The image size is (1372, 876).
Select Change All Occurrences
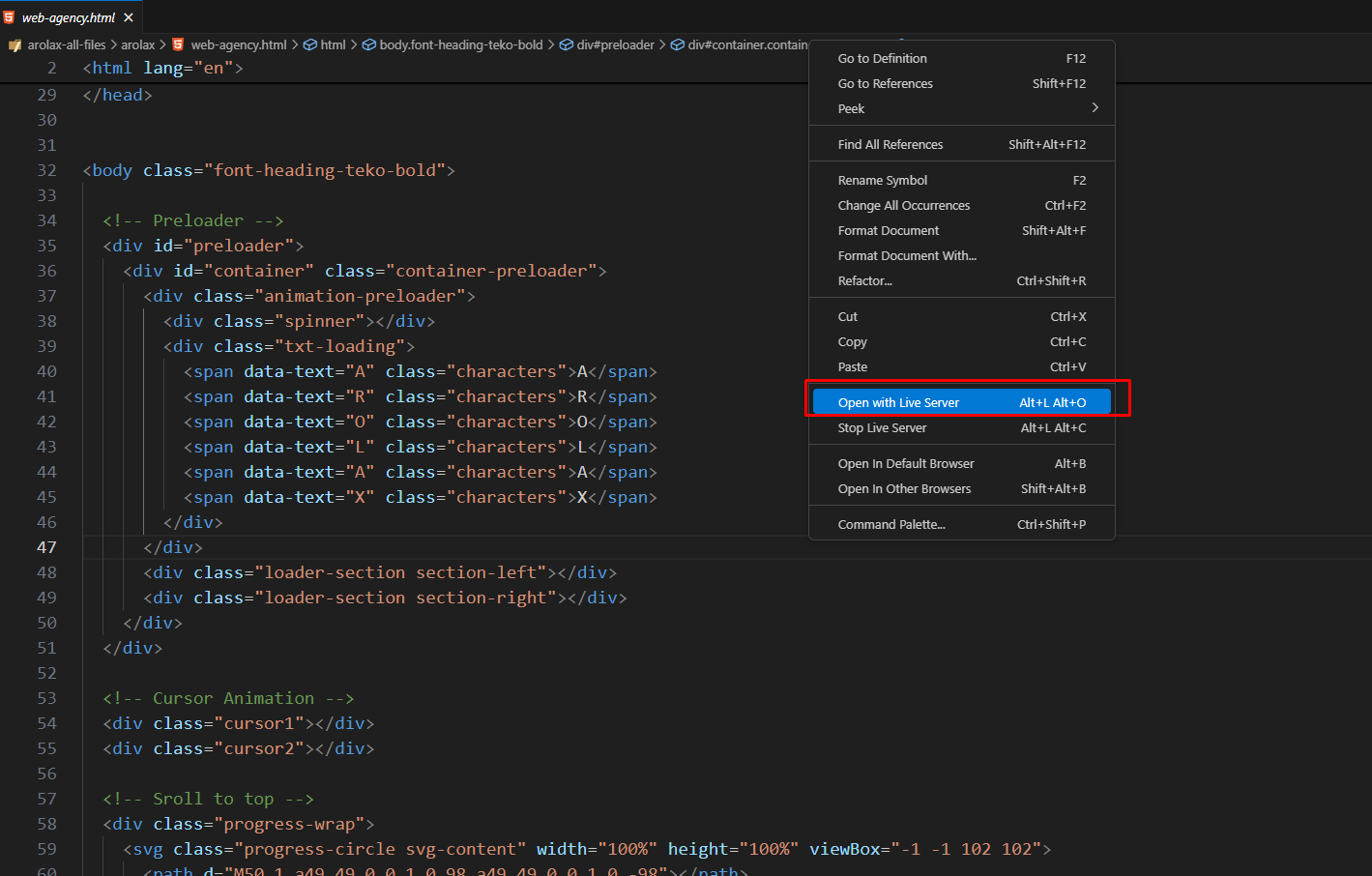pyautogui.click(x=961, y=205)
